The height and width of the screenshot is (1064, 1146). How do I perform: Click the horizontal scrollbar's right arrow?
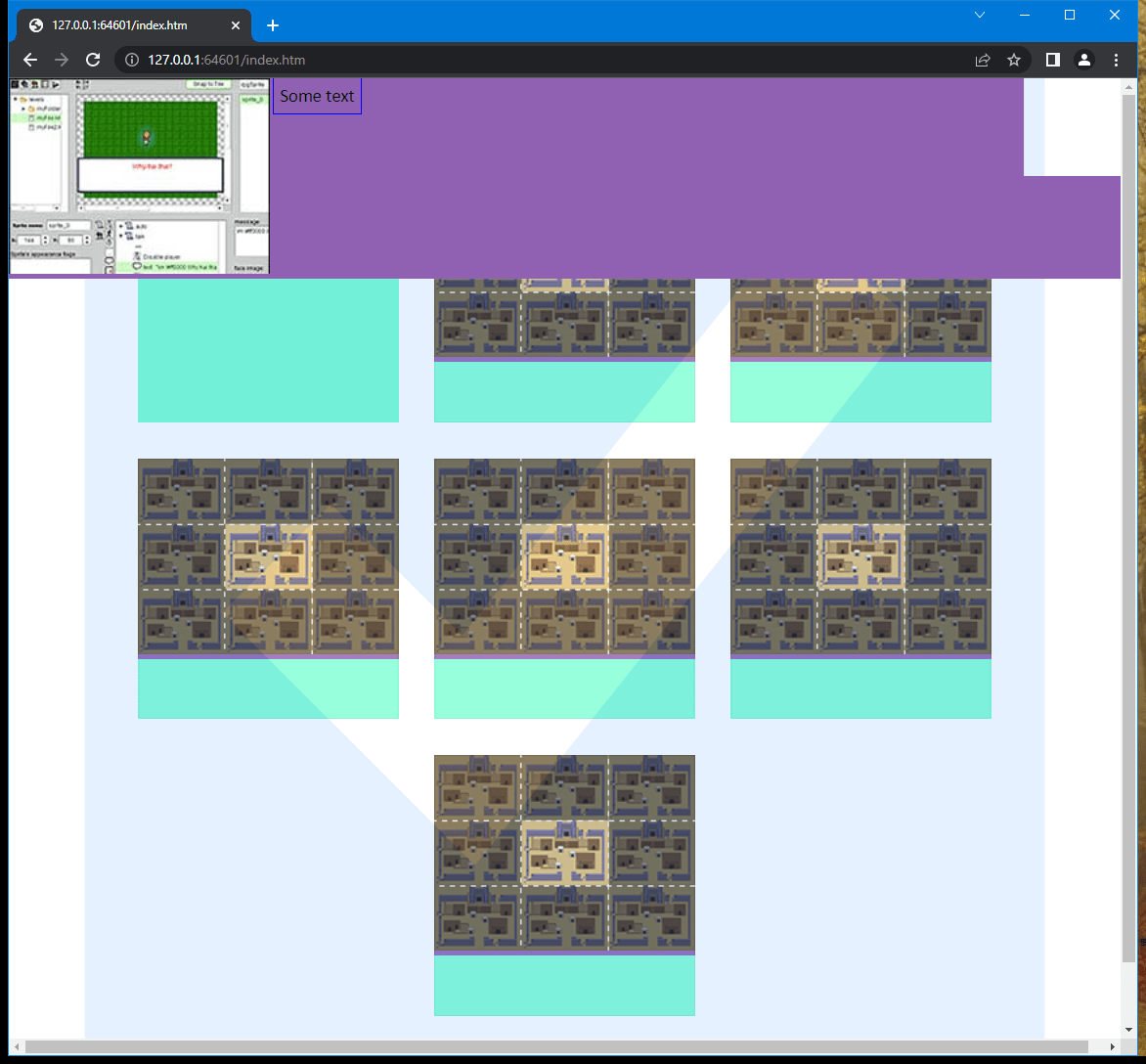coord(1114,1047)
